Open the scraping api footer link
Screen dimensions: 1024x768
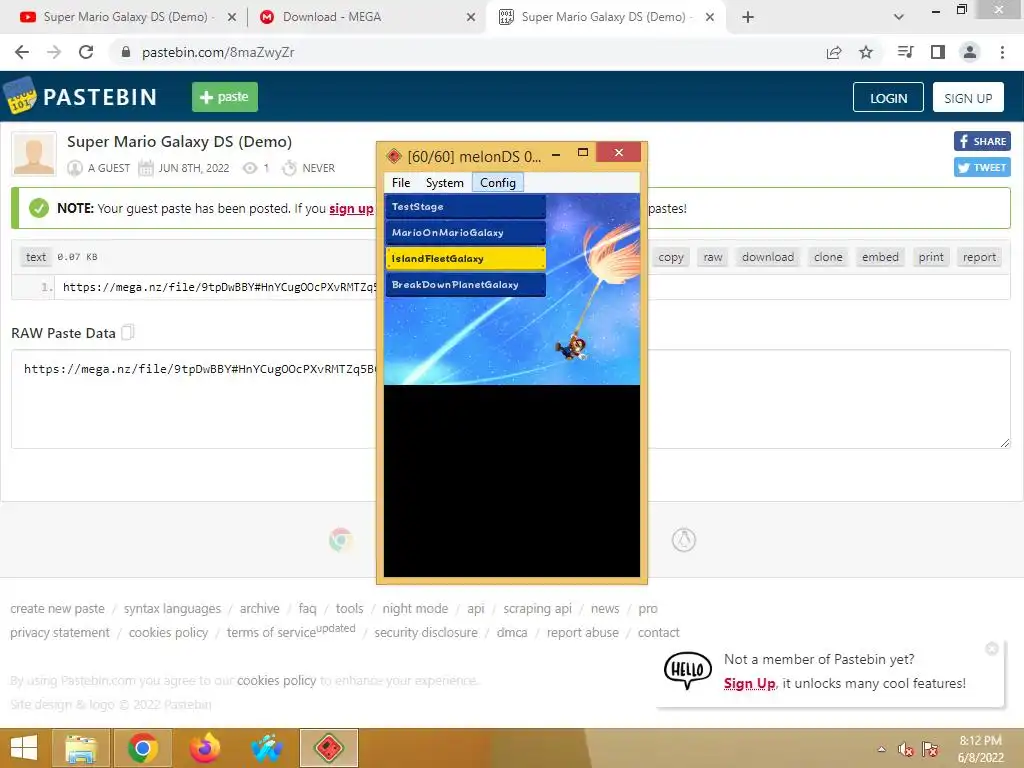[537, 609]
